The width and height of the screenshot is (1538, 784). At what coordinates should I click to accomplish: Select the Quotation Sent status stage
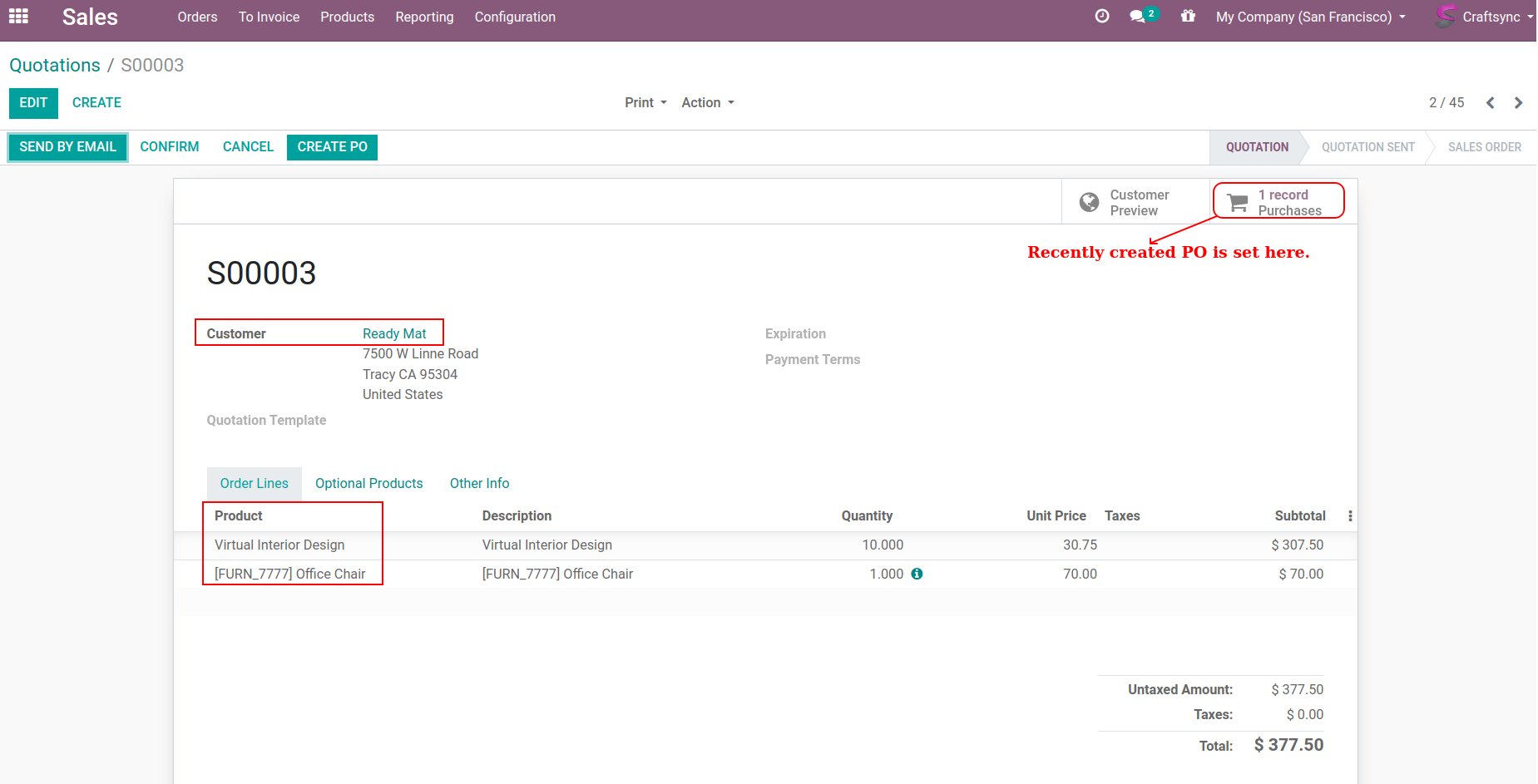1367,147
